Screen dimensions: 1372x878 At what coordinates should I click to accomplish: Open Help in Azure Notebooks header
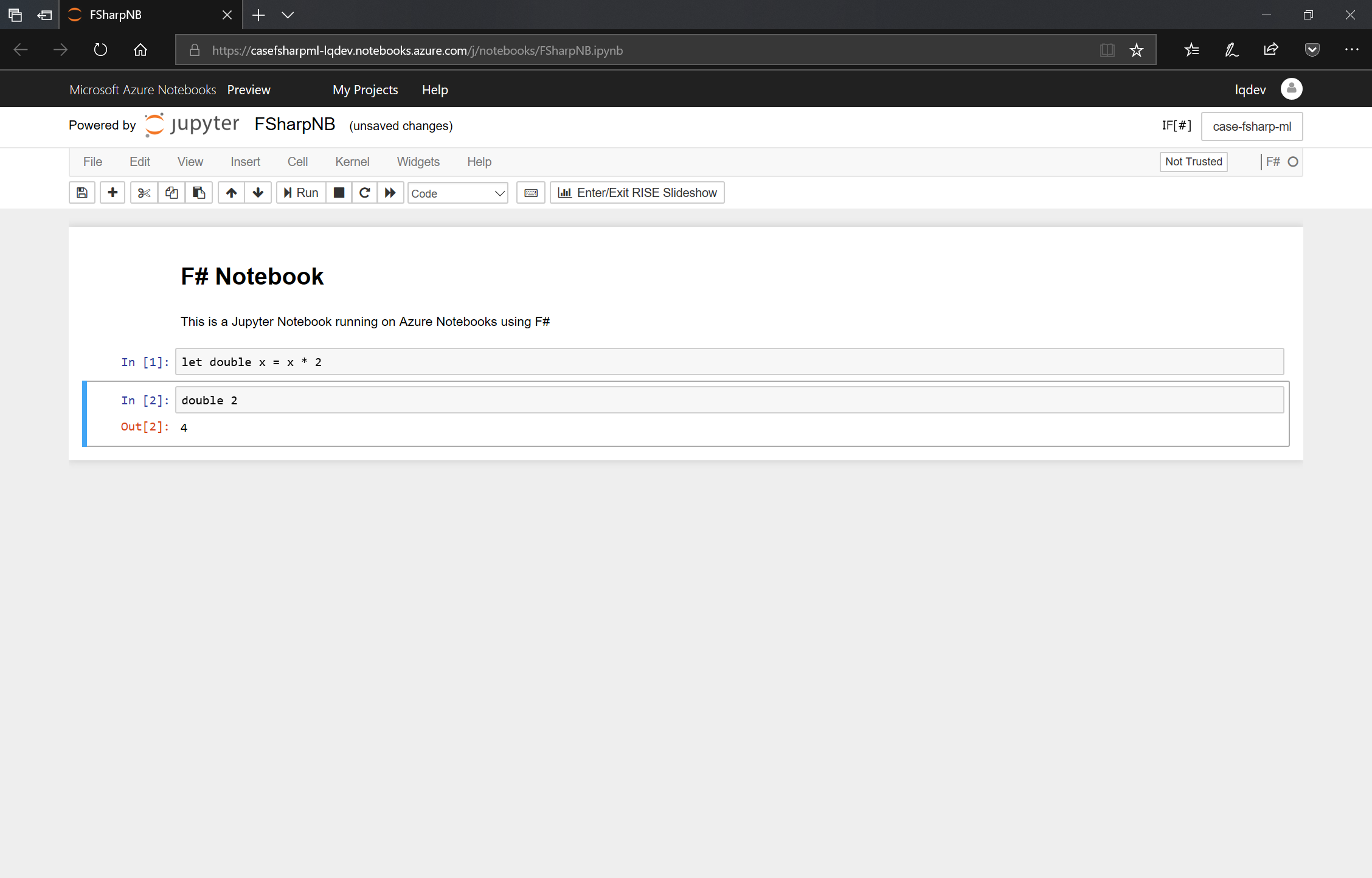(435, 90)
